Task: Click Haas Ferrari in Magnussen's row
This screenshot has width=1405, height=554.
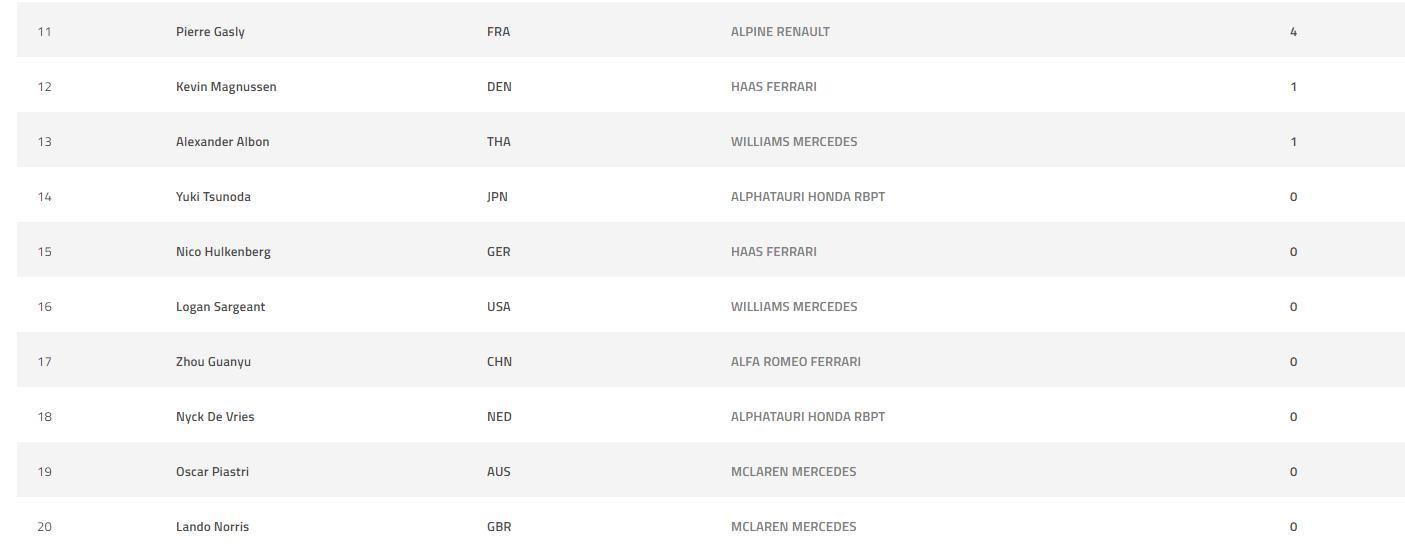Action: pyautogui.click(x=773, y=87)
